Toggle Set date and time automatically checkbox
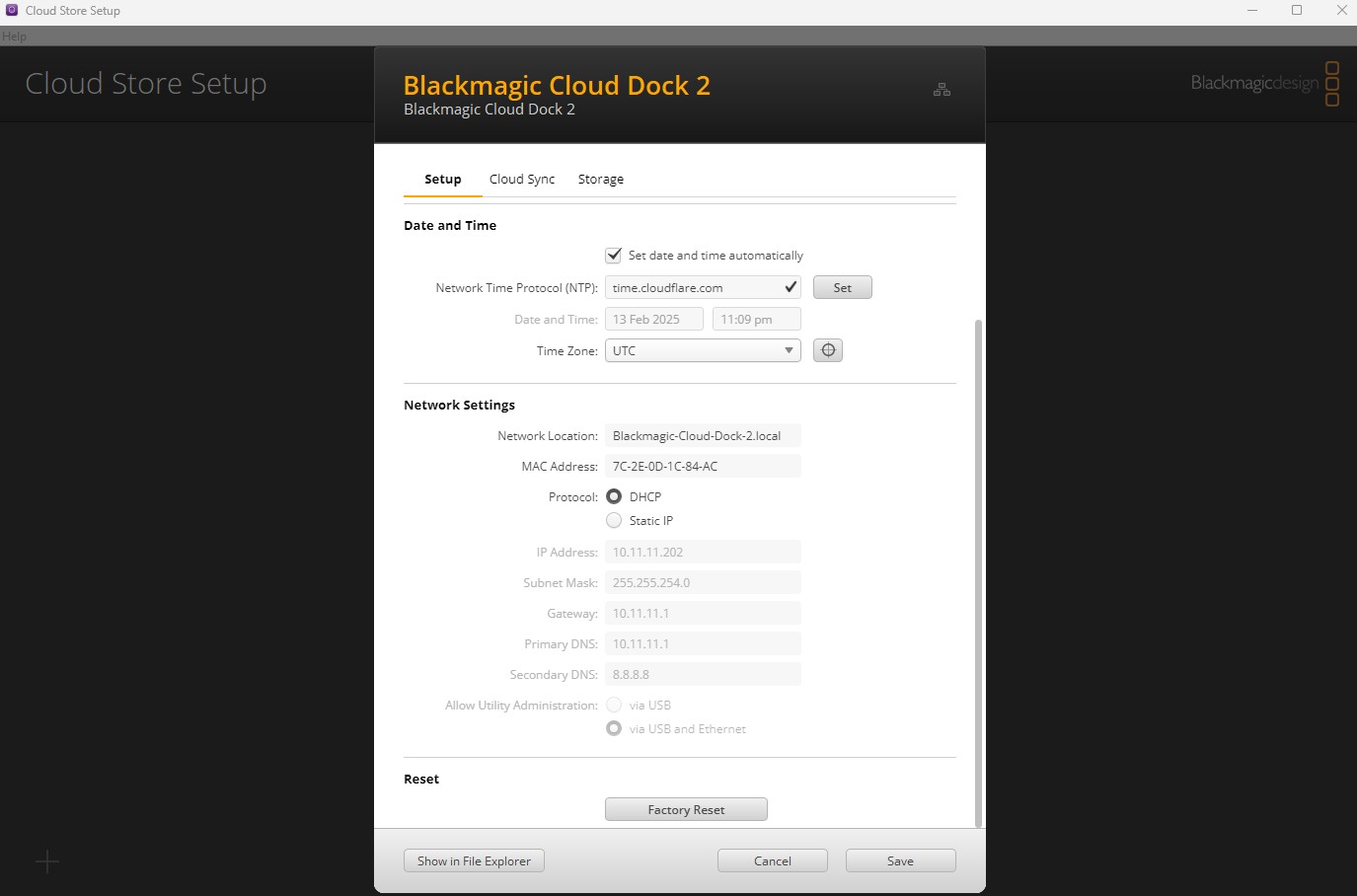 [614, 255]
